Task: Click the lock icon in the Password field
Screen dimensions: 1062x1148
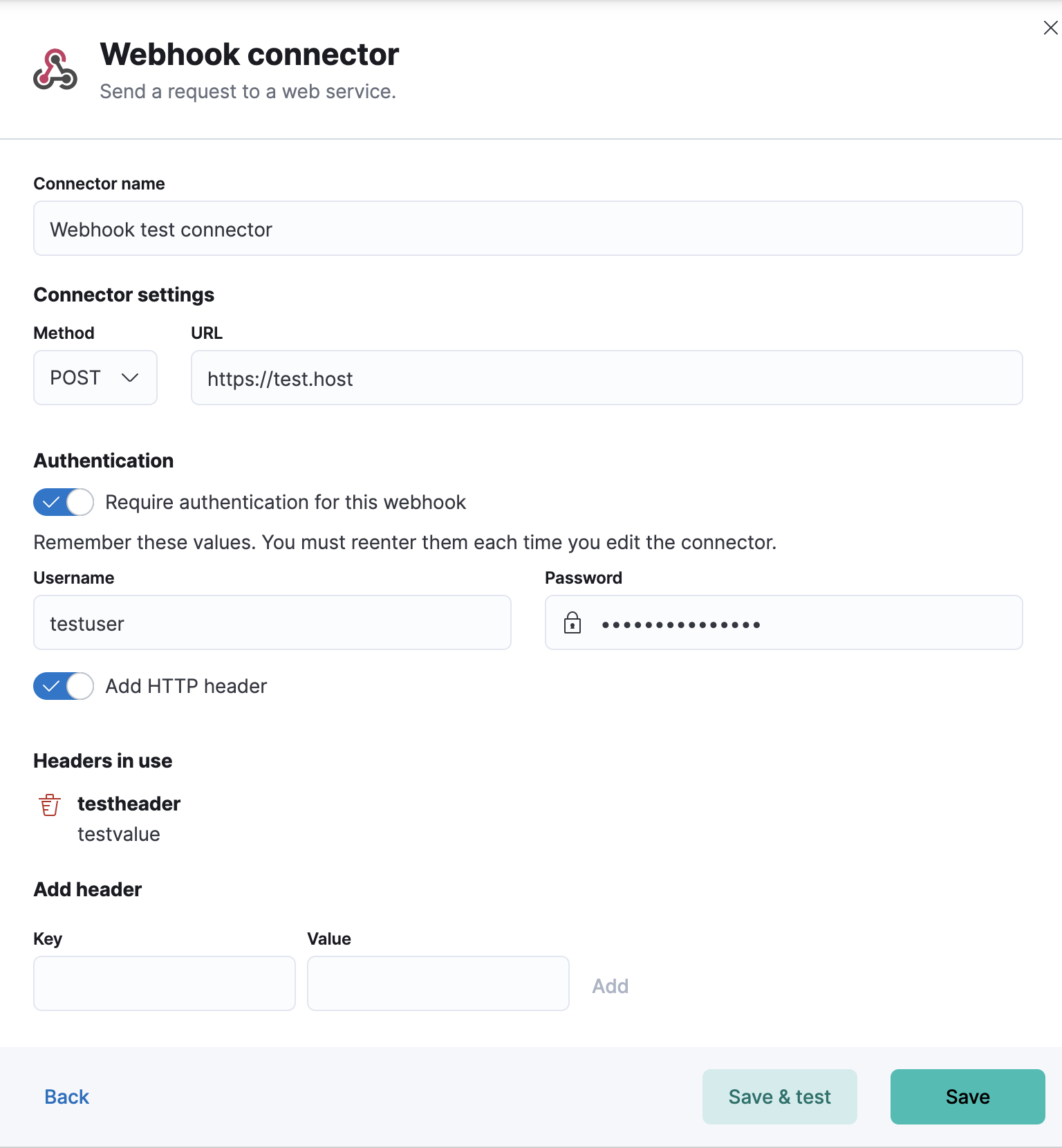Action: click(572, 622)
